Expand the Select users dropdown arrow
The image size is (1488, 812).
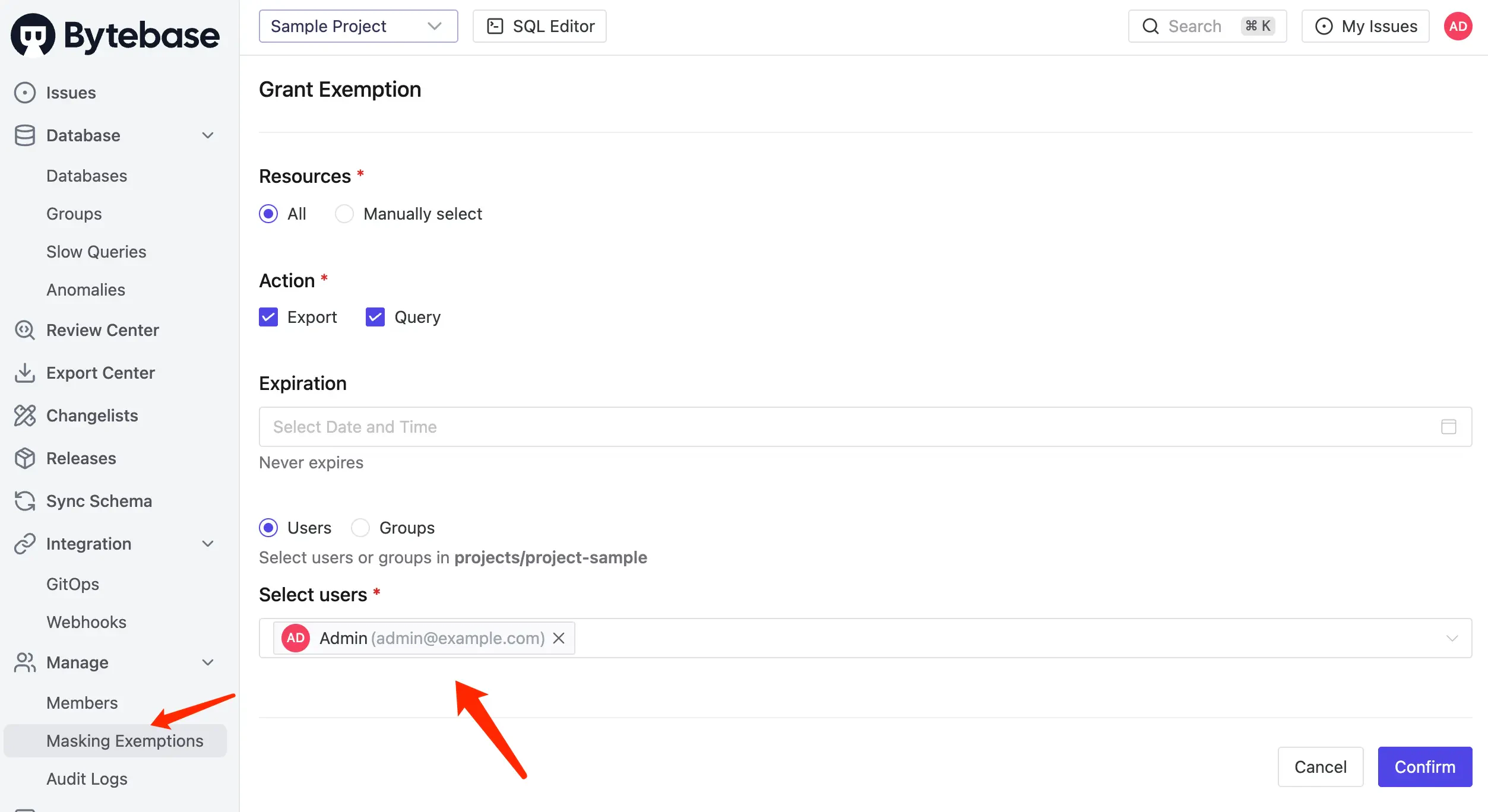[1452, 638]
